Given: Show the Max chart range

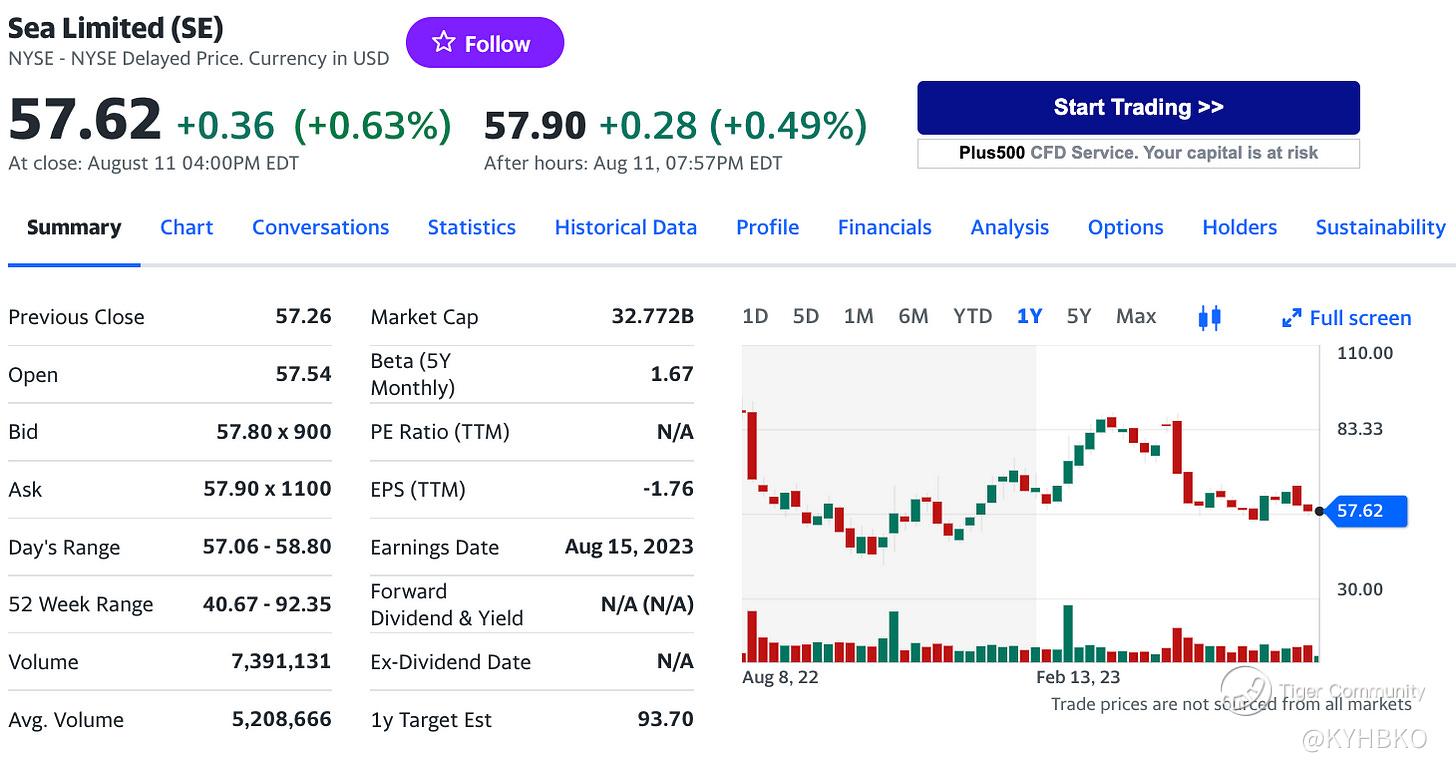Looking at the screenshot, I should (1136, 316).
